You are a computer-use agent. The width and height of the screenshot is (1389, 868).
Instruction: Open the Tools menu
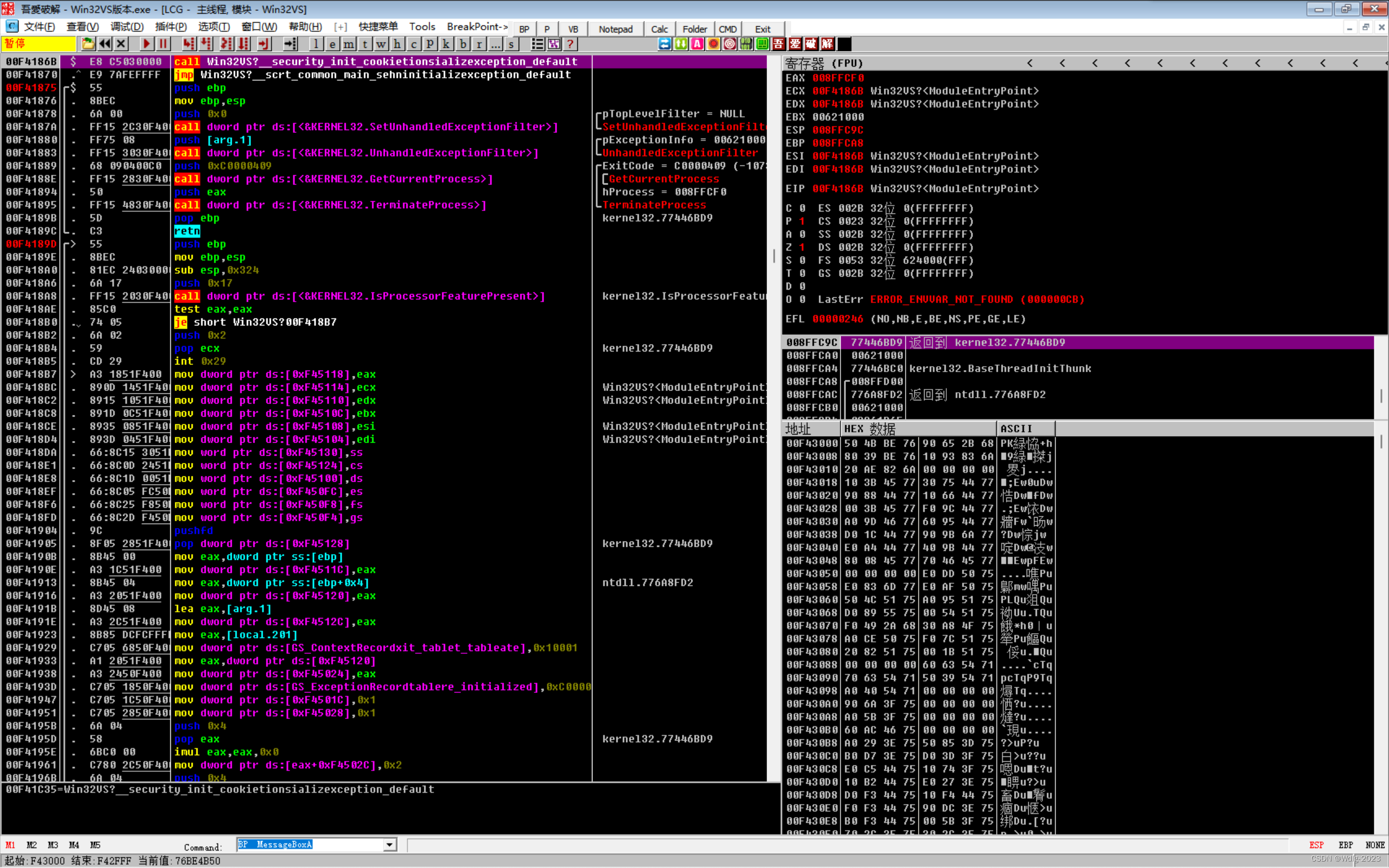point(422,27)
